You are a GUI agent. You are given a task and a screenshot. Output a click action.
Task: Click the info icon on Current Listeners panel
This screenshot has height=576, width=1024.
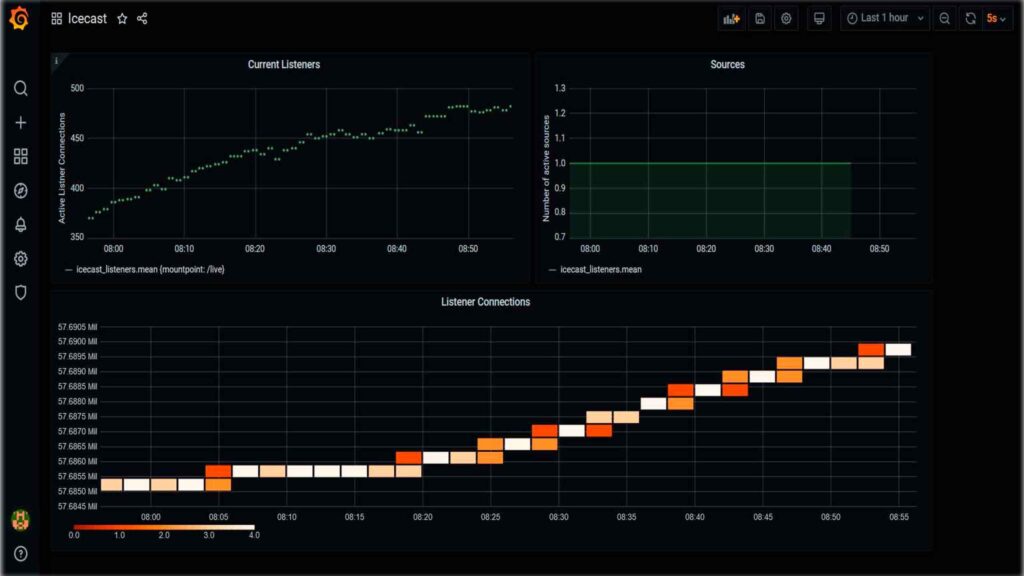(56, 61)
